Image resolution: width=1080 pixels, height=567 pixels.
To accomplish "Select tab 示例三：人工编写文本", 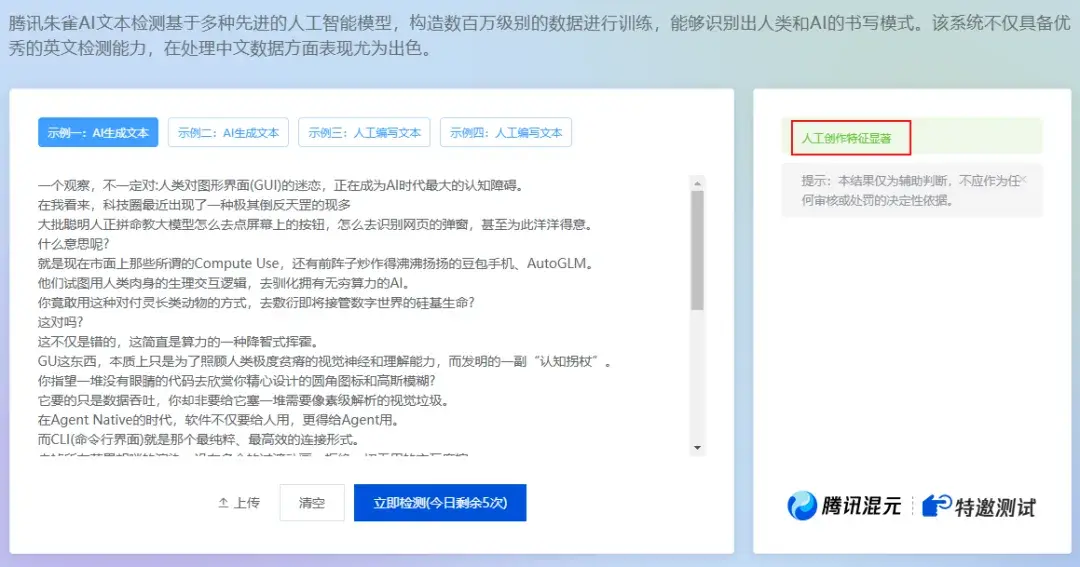I will [364, 132].
